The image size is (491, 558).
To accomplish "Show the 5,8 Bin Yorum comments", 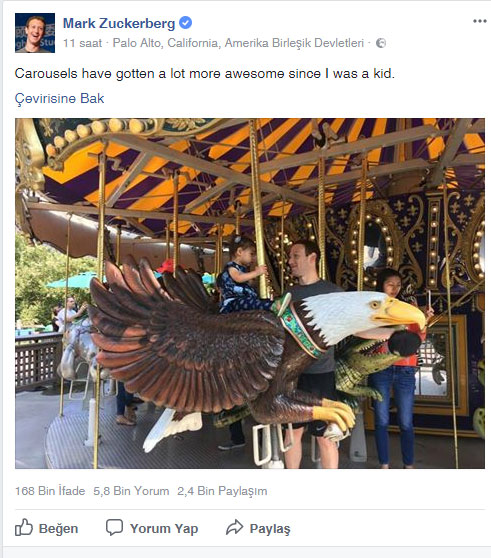I will pos(131,491).
